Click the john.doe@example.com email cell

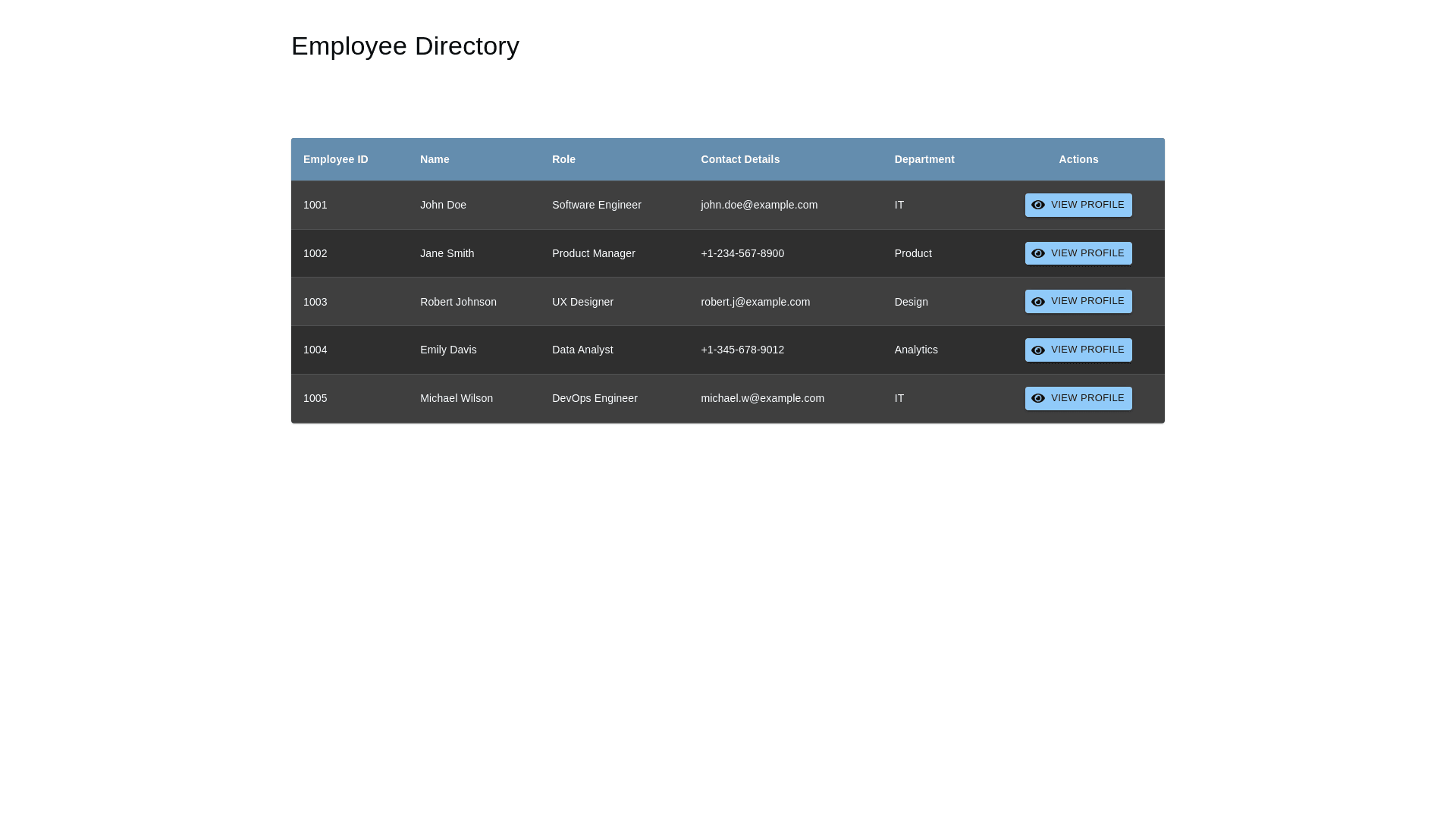759,205
